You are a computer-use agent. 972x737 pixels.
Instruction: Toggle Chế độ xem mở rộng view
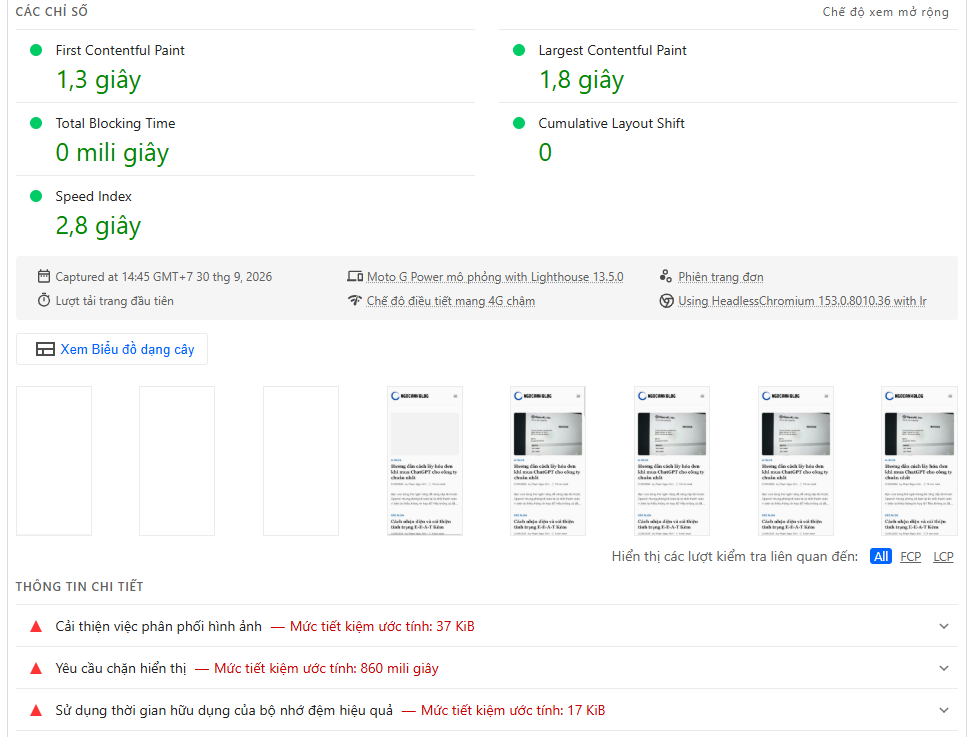[885, 12]
